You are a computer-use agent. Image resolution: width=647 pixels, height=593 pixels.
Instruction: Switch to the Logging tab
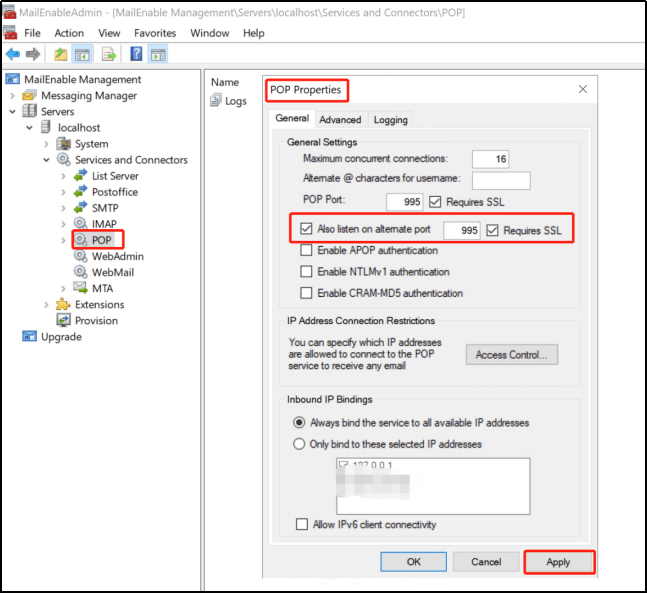pos(390,119)
